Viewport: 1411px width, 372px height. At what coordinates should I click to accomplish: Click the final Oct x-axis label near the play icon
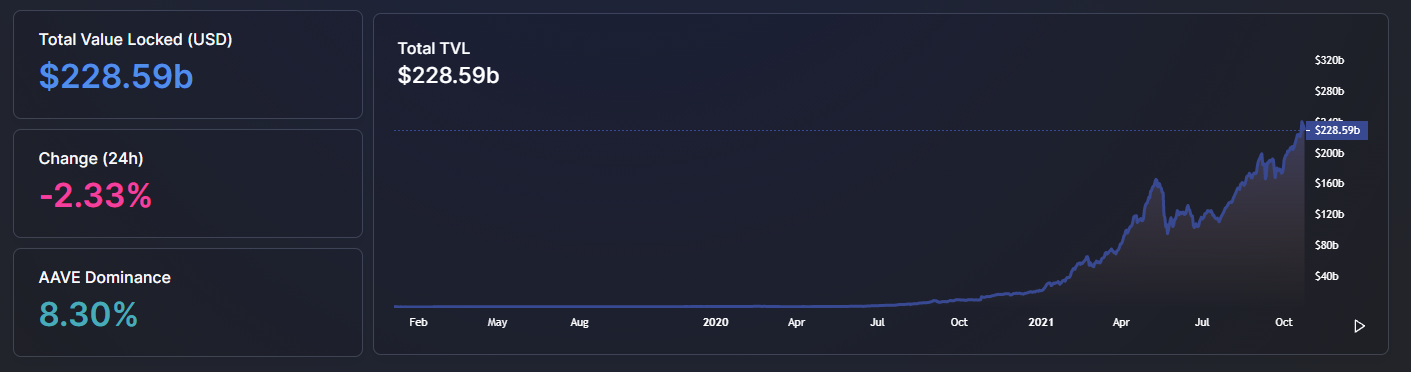coord(1285,323)
